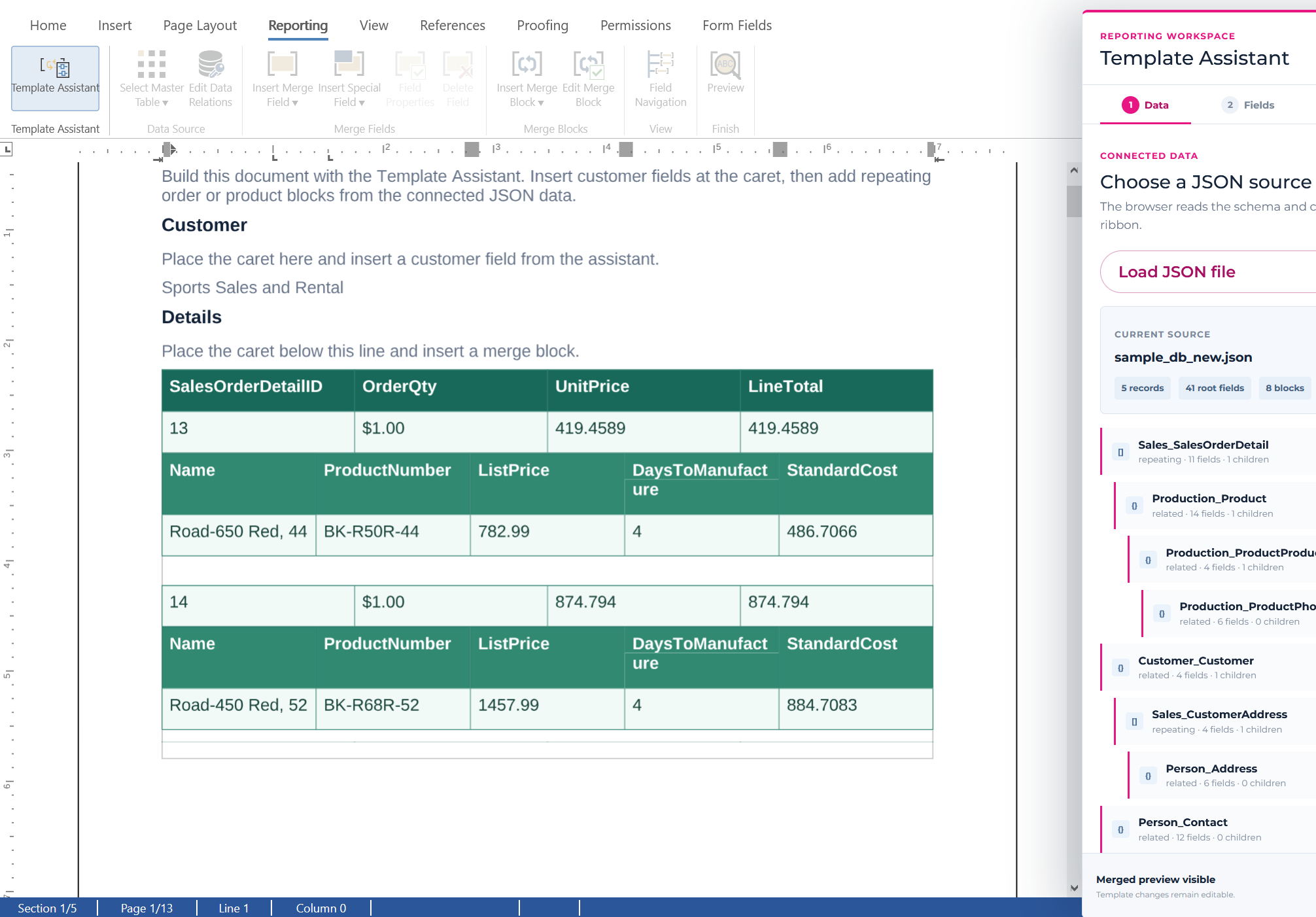Click the scroll up arrow of document
The width and height of the screenshot is (1316, 917).
pos(1074,170)
